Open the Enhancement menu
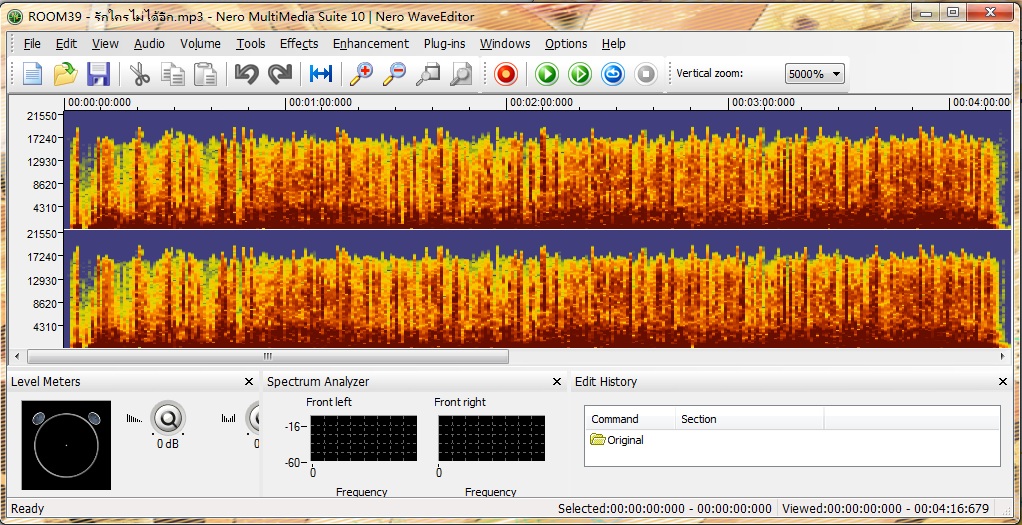Screen dimensions: 1022x525 pos(370,44)
